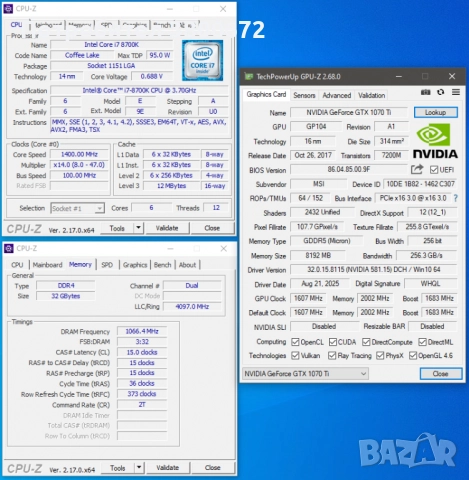Click Tools button in top CPU-Z window
This screenshot has height=480, width=469.
117,228
